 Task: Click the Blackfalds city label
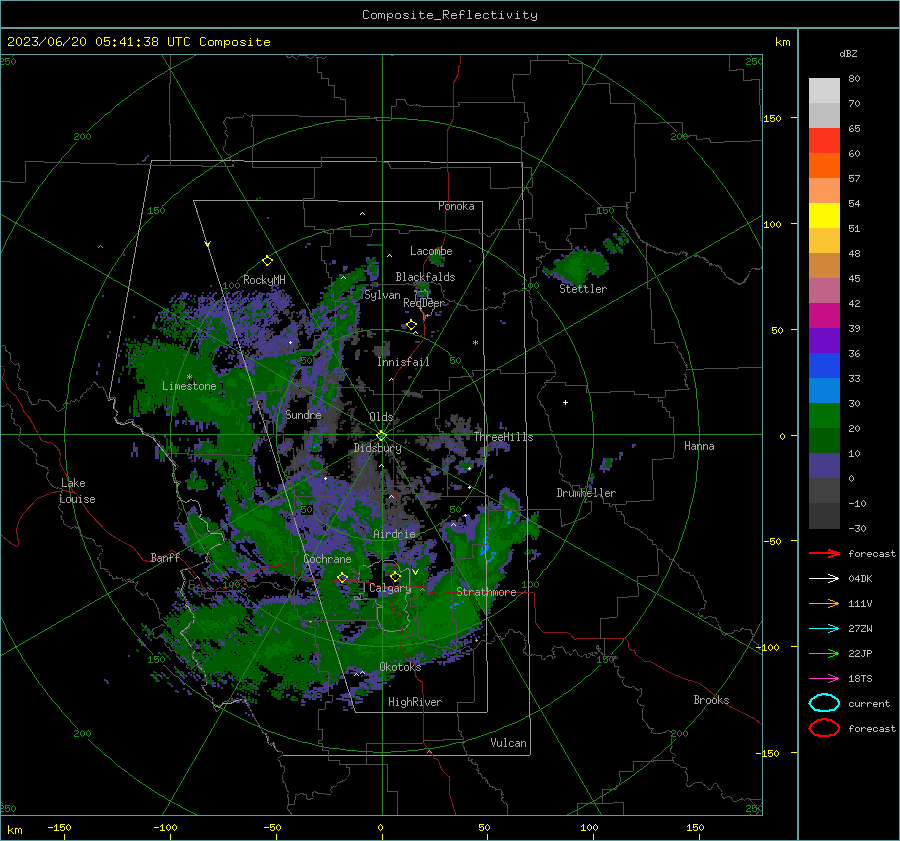point(425,277)
